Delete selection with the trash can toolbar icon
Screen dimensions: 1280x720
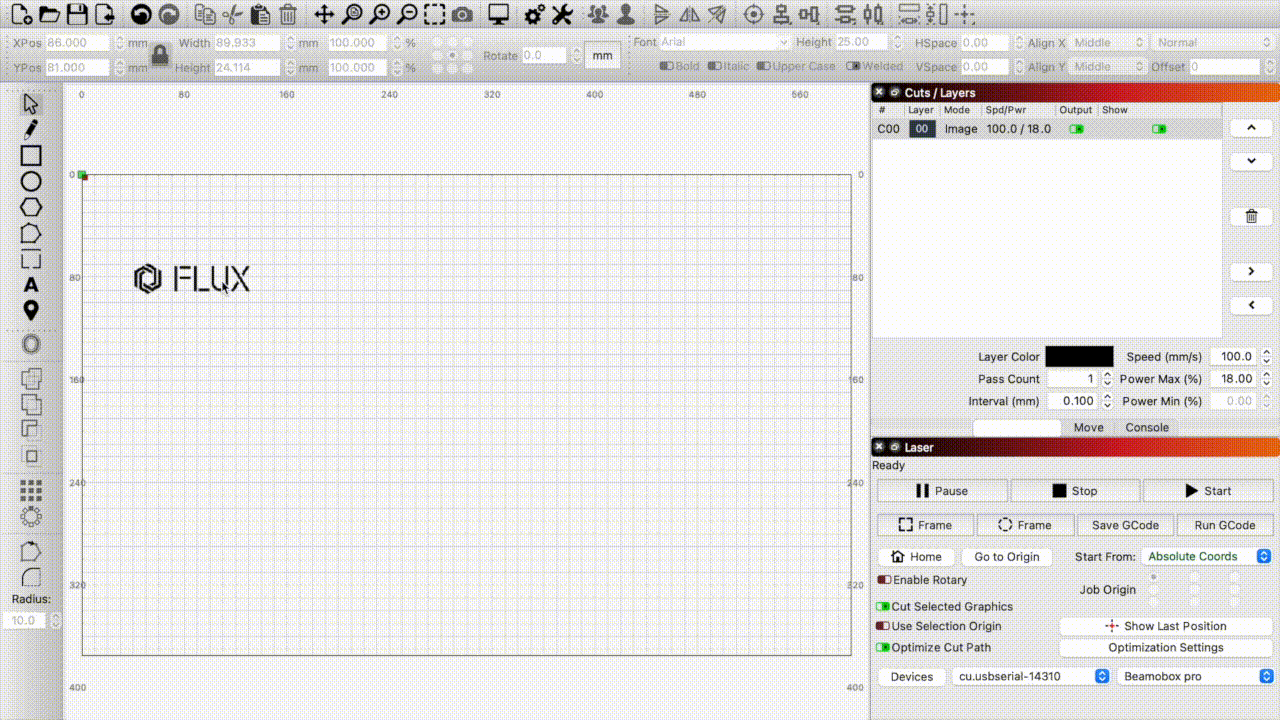(x=288, y=14)
